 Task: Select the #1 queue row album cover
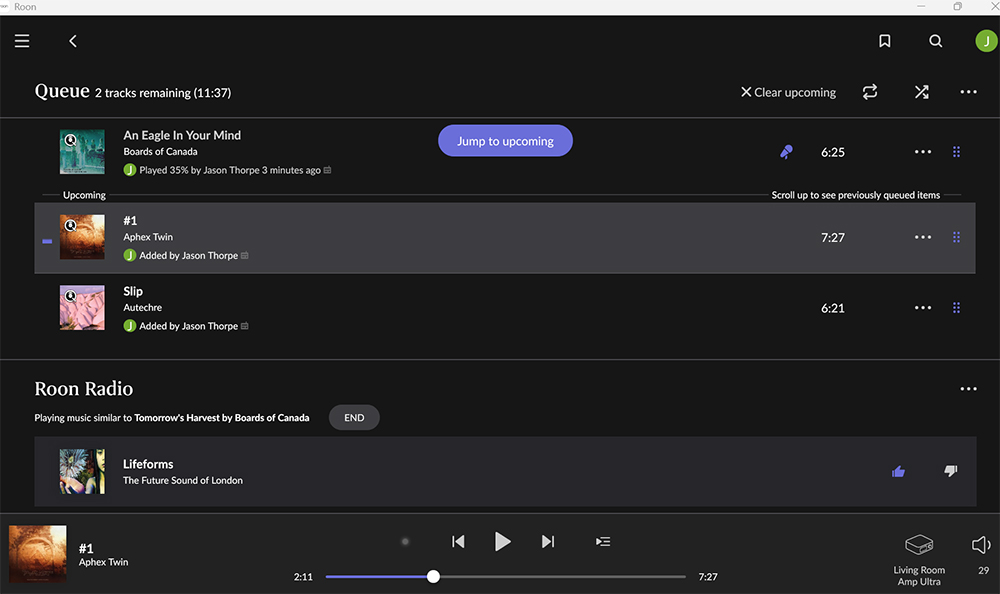pyautogui.click(x=82, y=237)
